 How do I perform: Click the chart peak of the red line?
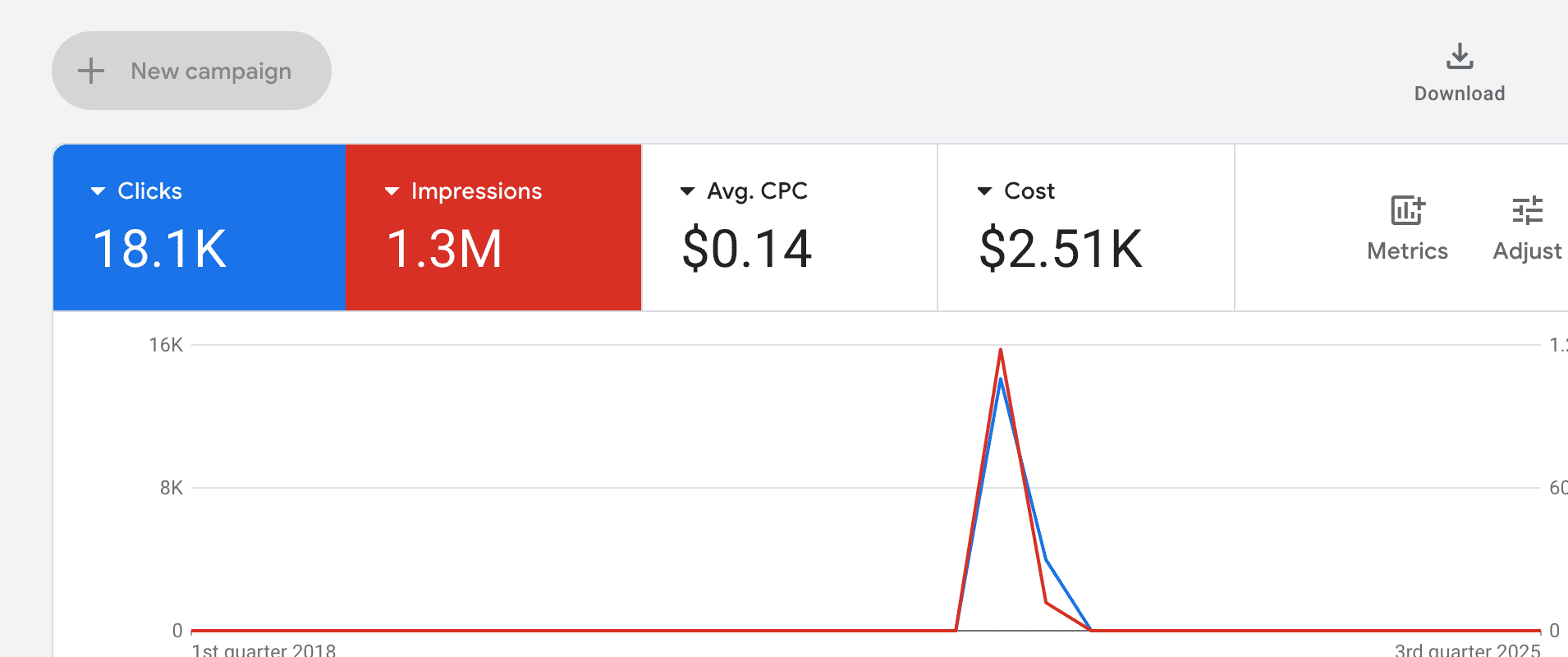(x=1001, y=351)
